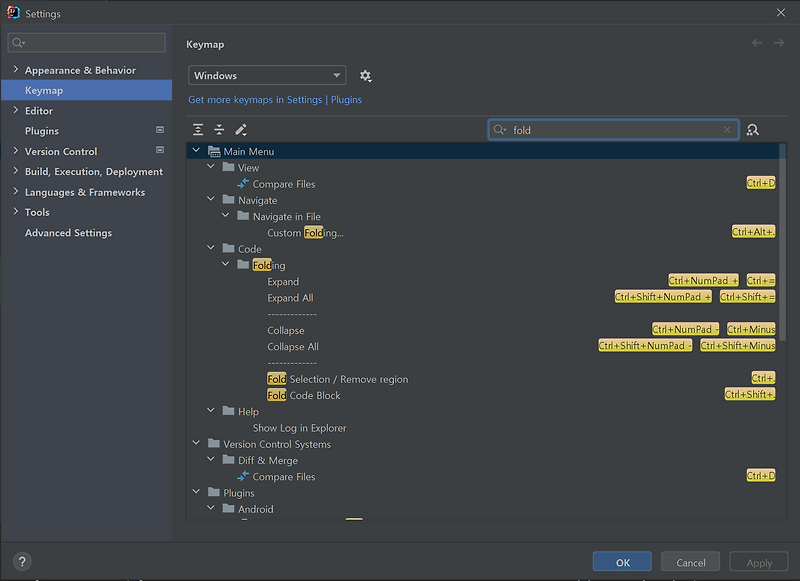Expand the Plugins tree node
The image size is (800, 581).
[x=196, y=492]
